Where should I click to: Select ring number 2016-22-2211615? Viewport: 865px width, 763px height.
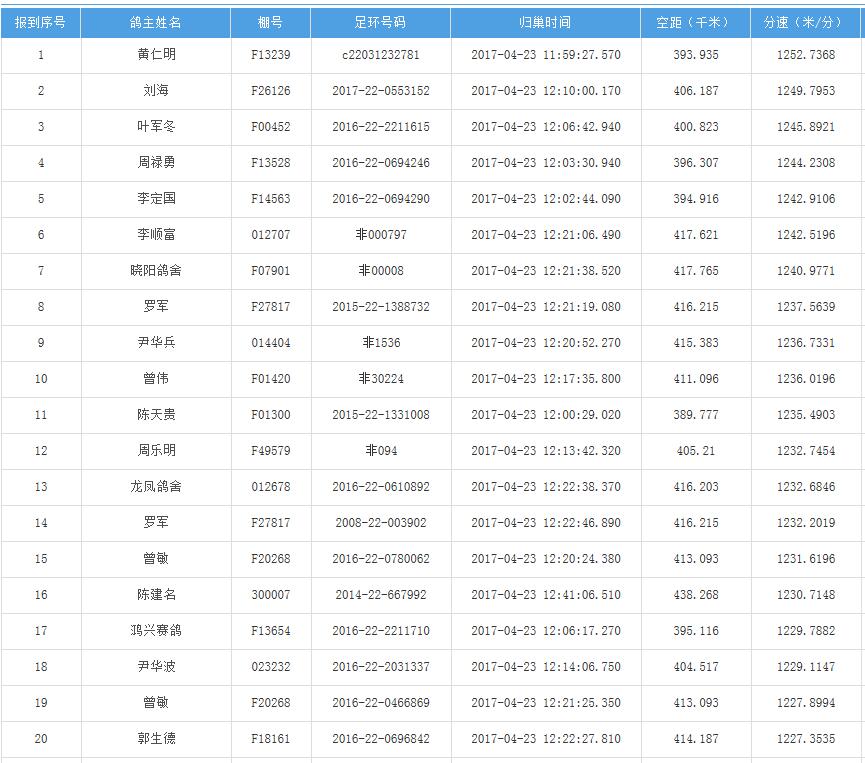pyautogui.click(x=380, y=127)
